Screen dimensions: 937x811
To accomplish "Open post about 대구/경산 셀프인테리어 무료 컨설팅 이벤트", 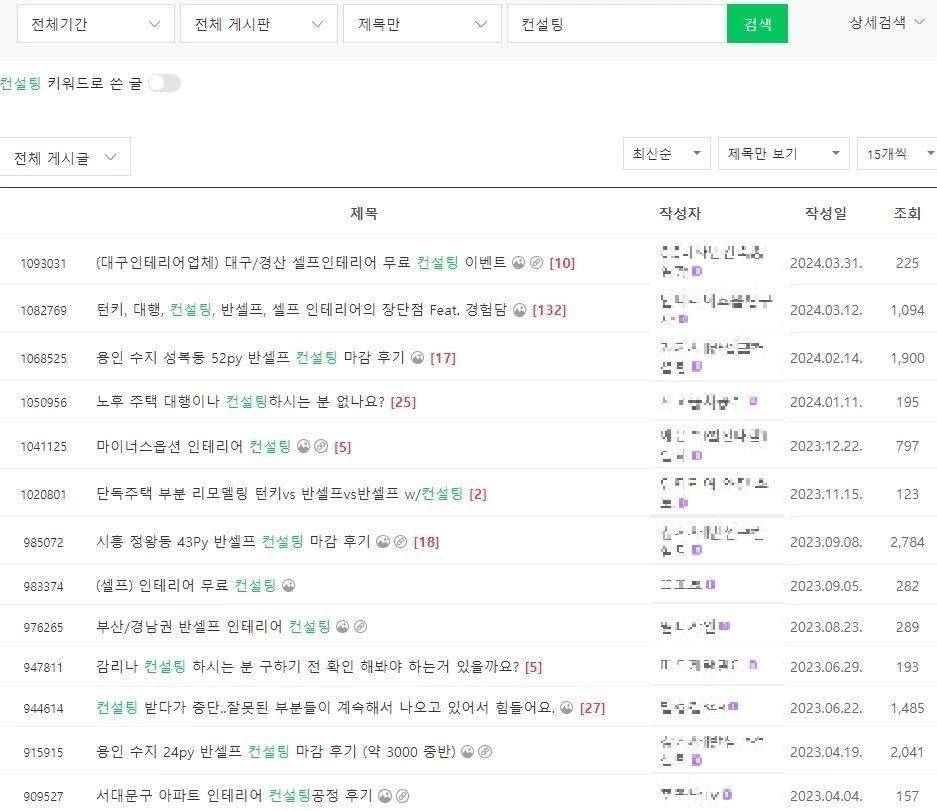I will click(x=301, y=262).
